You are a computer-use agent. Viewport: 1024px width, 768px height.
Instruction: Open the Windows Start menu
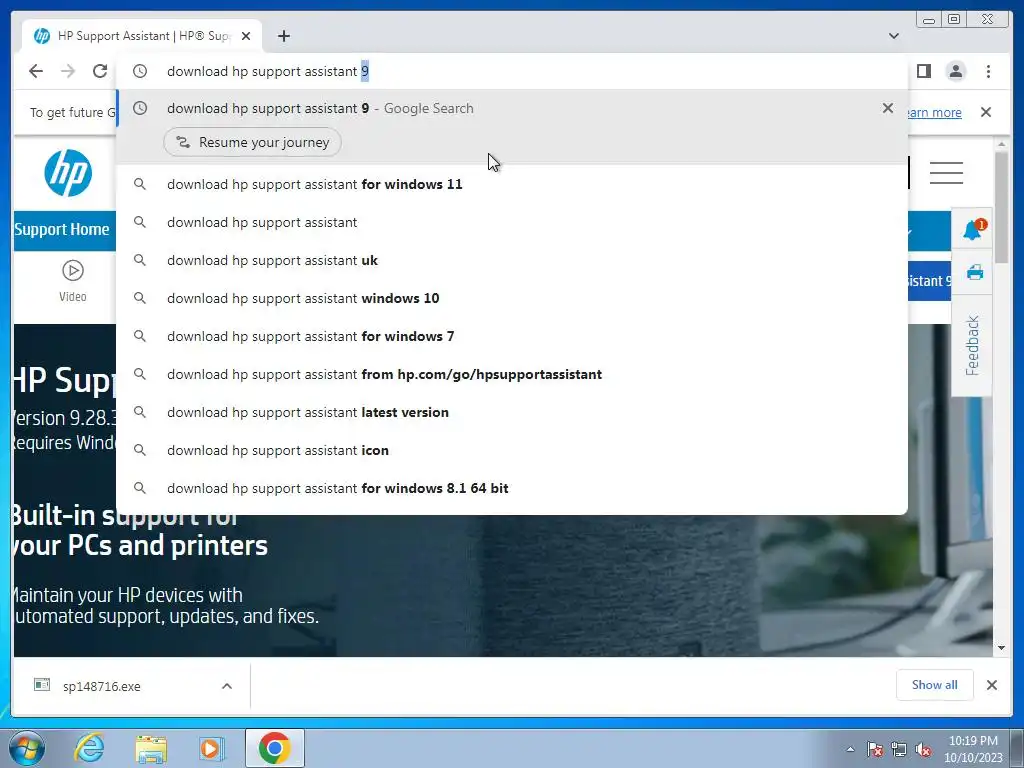26,748
